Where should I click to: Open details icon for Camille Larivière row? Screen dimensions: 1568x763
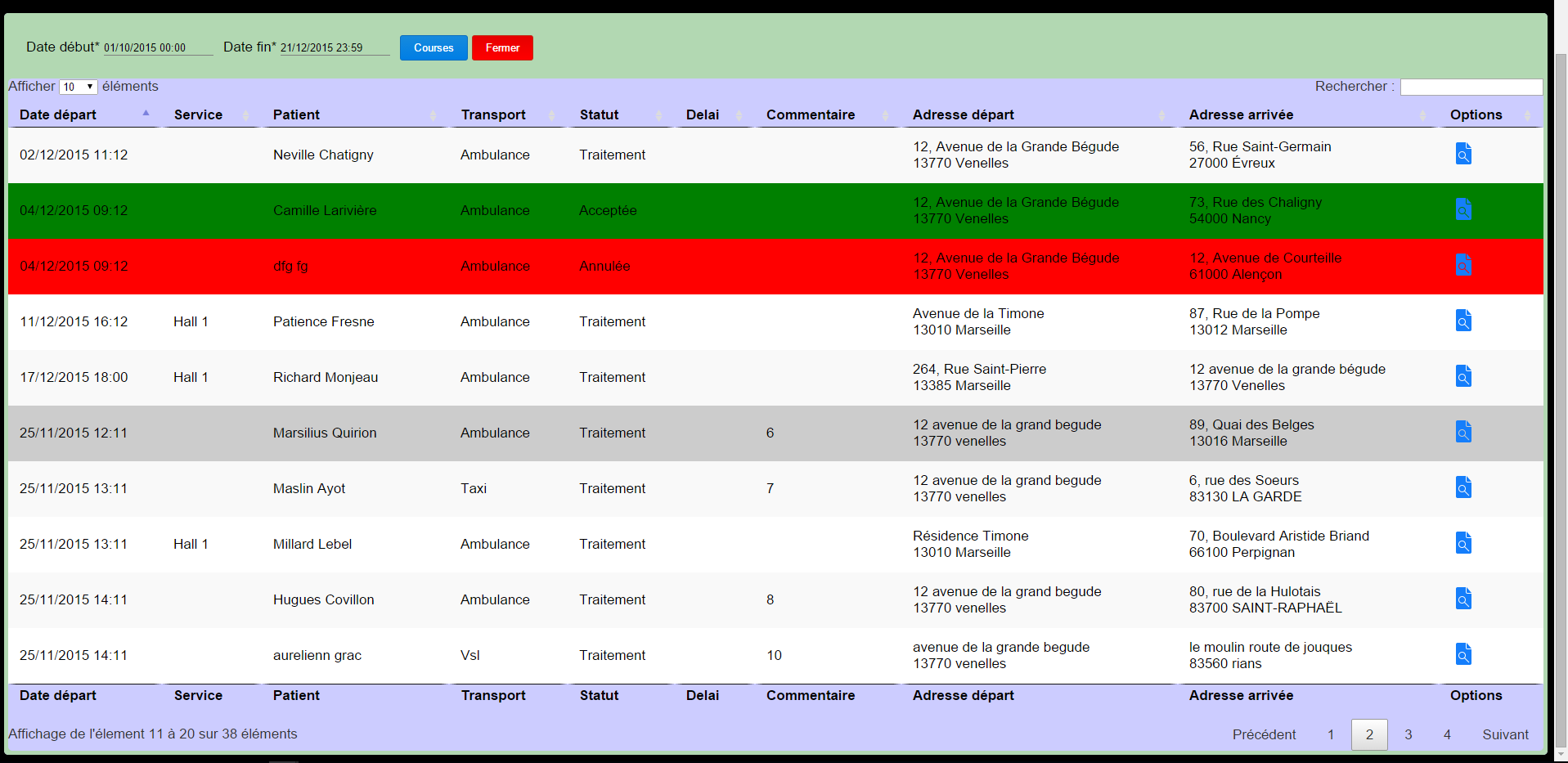[x=1463, y=209]
